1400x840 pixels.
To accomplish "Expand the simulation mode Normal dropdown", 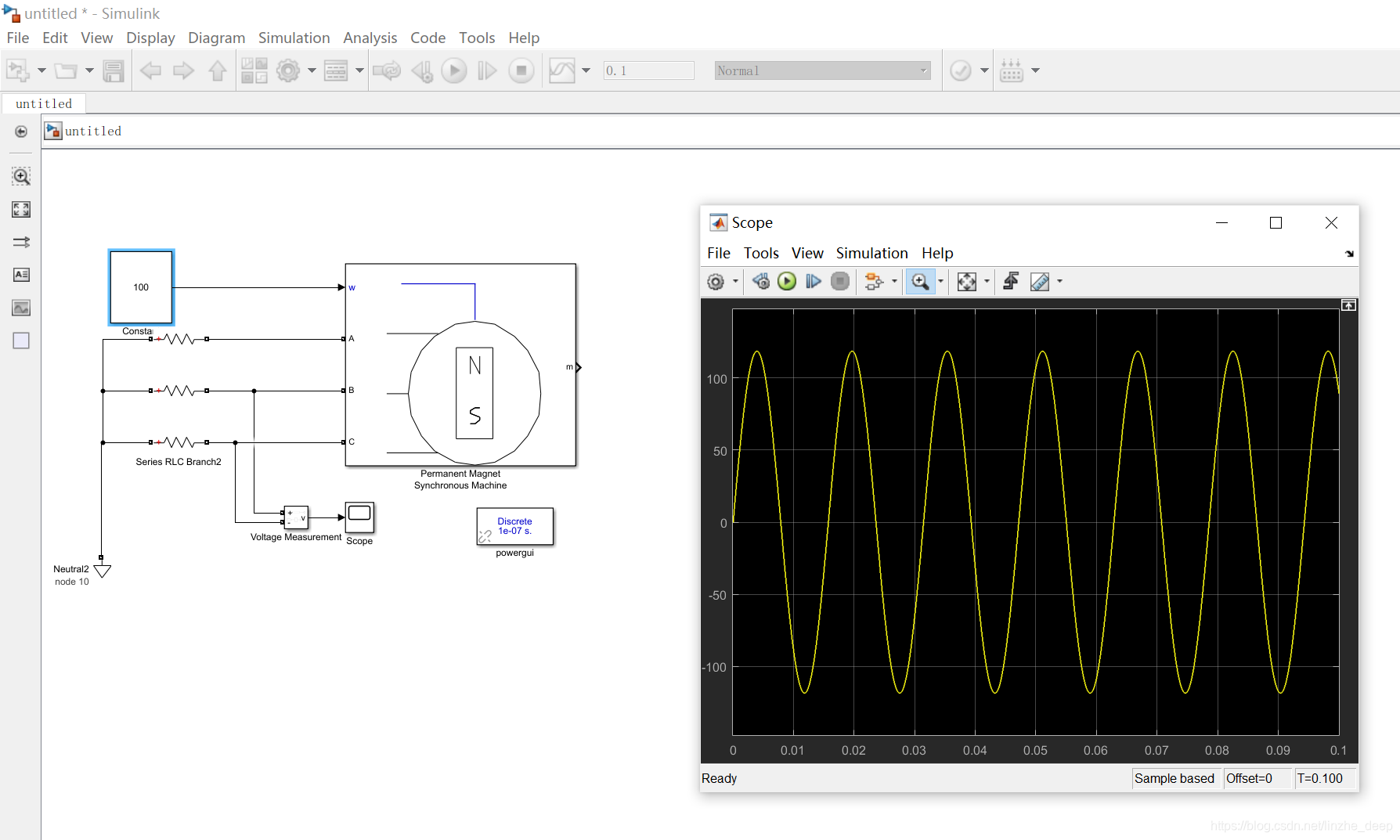I will [823, 70].
